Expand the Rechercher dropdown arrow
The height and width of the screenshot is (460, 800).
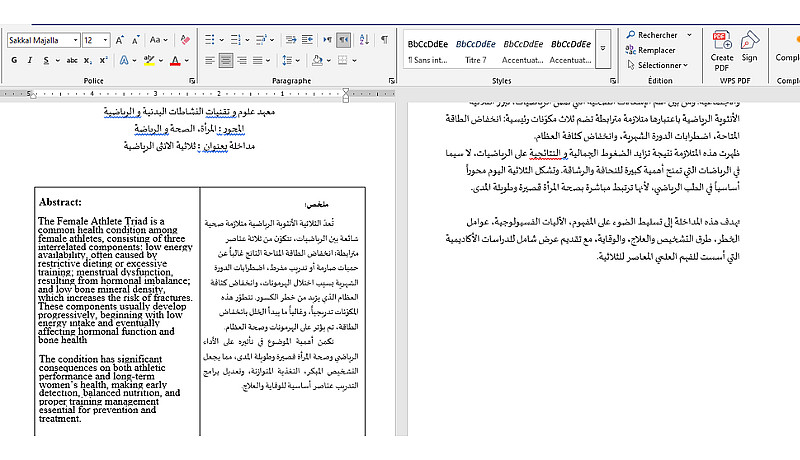pos(689,35)
